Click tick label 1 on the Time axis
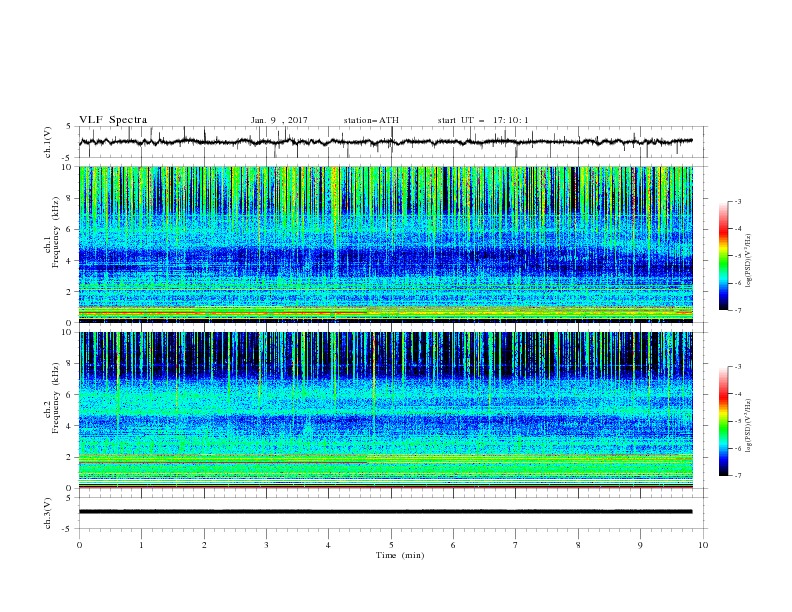Screen dimensions: 792x612 pos(141,545)
